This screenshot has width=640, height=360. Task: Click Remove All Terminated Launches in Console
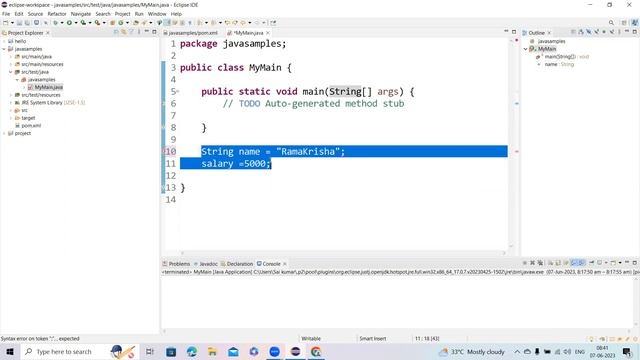540,263
